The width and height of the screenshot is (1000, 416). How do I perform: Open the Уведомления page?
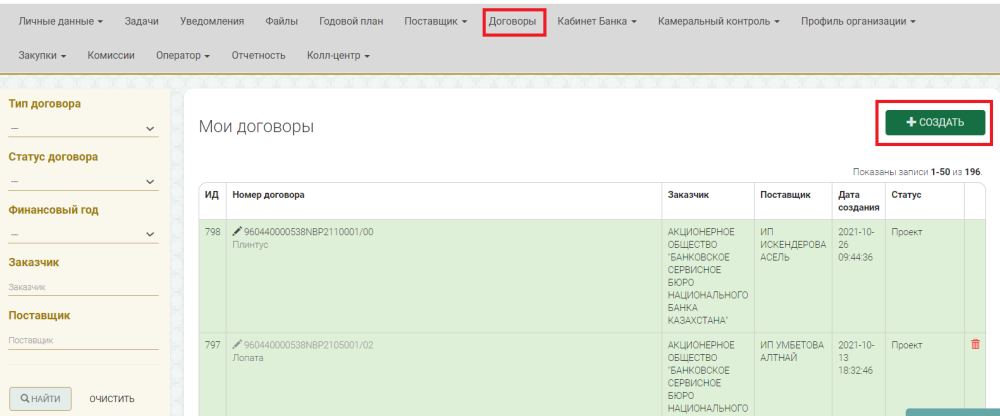[x=212, y=21]
